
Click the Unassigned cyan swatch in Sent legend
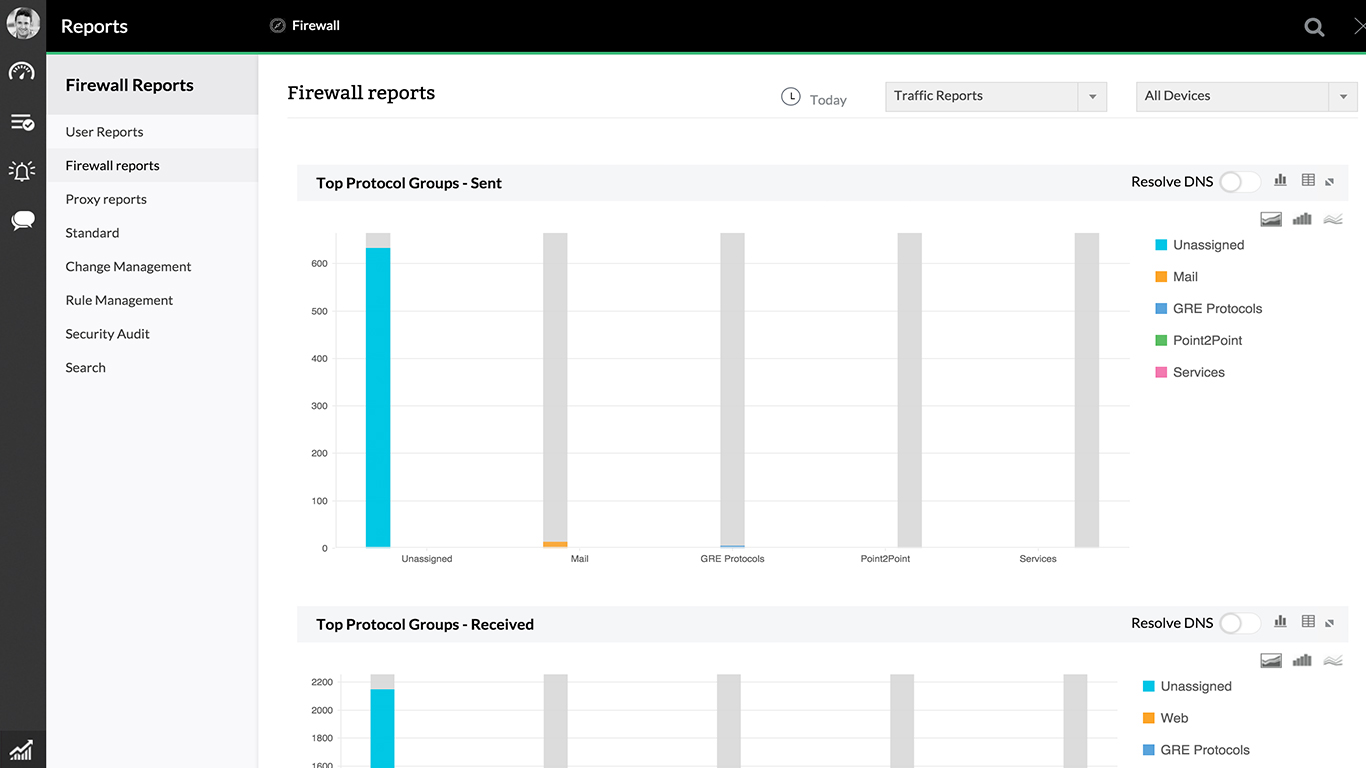point(1161,245)
